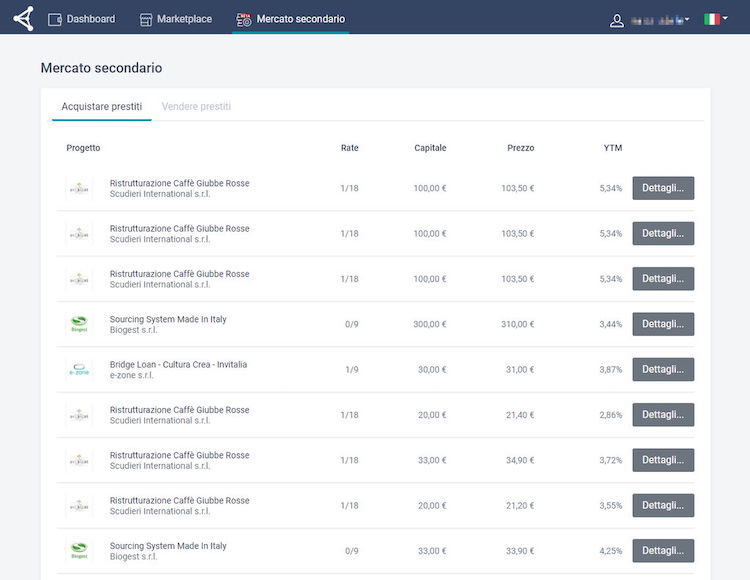The width and height of the screenshot is (750, 580).
Task: Click the 3,44% YTM value
Action: tap(611, 324)
